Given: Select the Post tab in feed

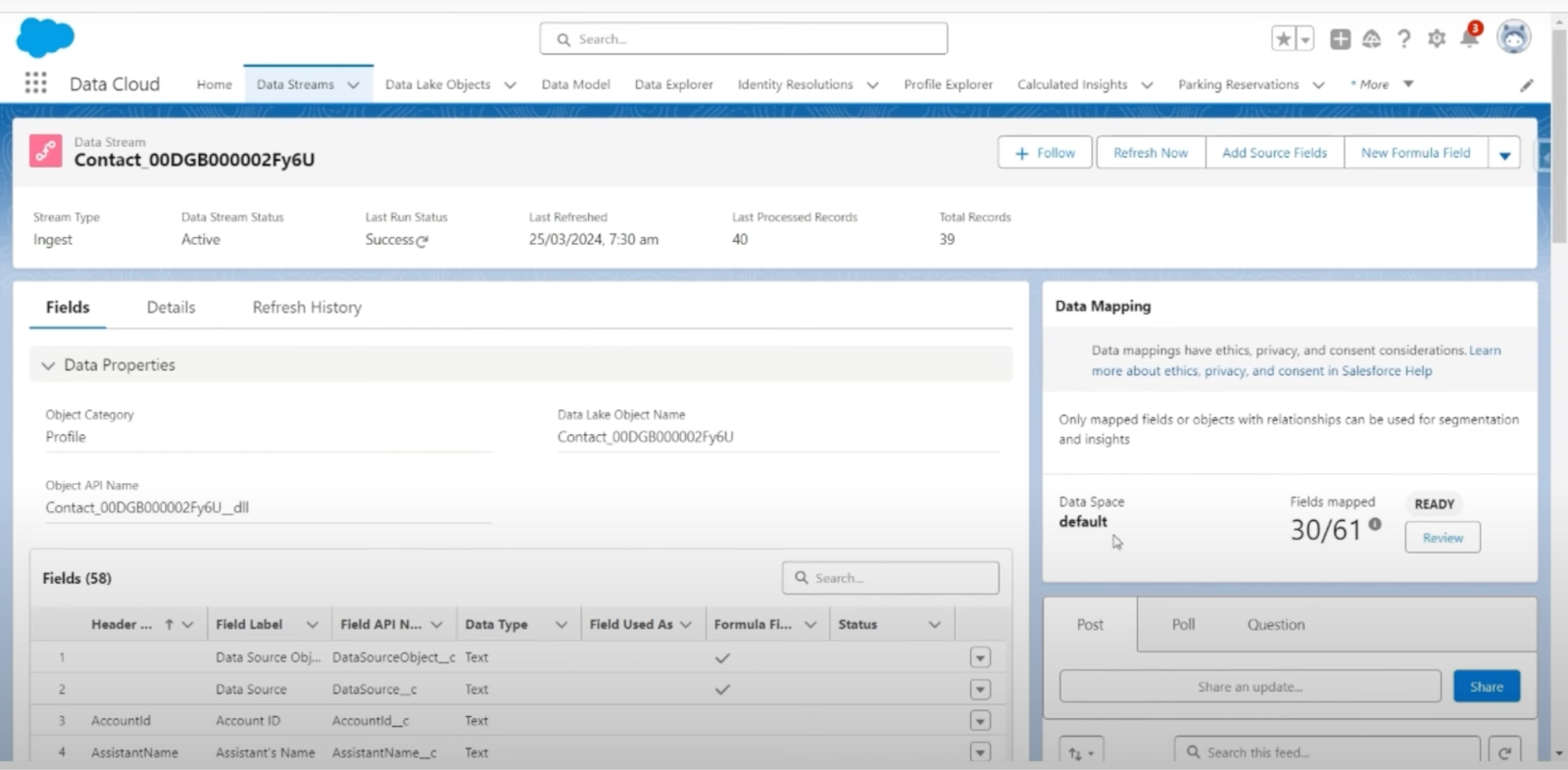Looking at the screenshot, I should pyautogui.click(x=1090, y=624).
